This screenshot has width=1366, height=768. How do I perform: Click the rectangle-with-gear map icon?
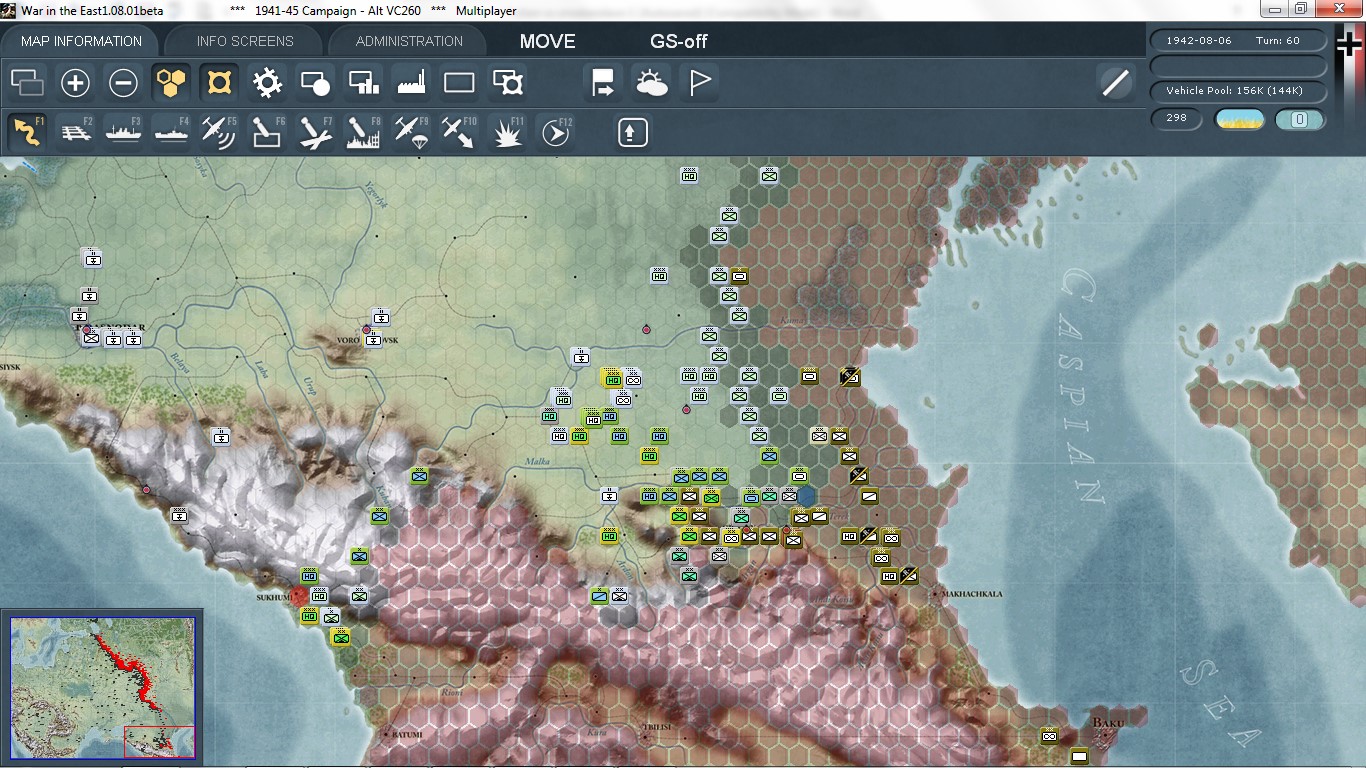508,82
